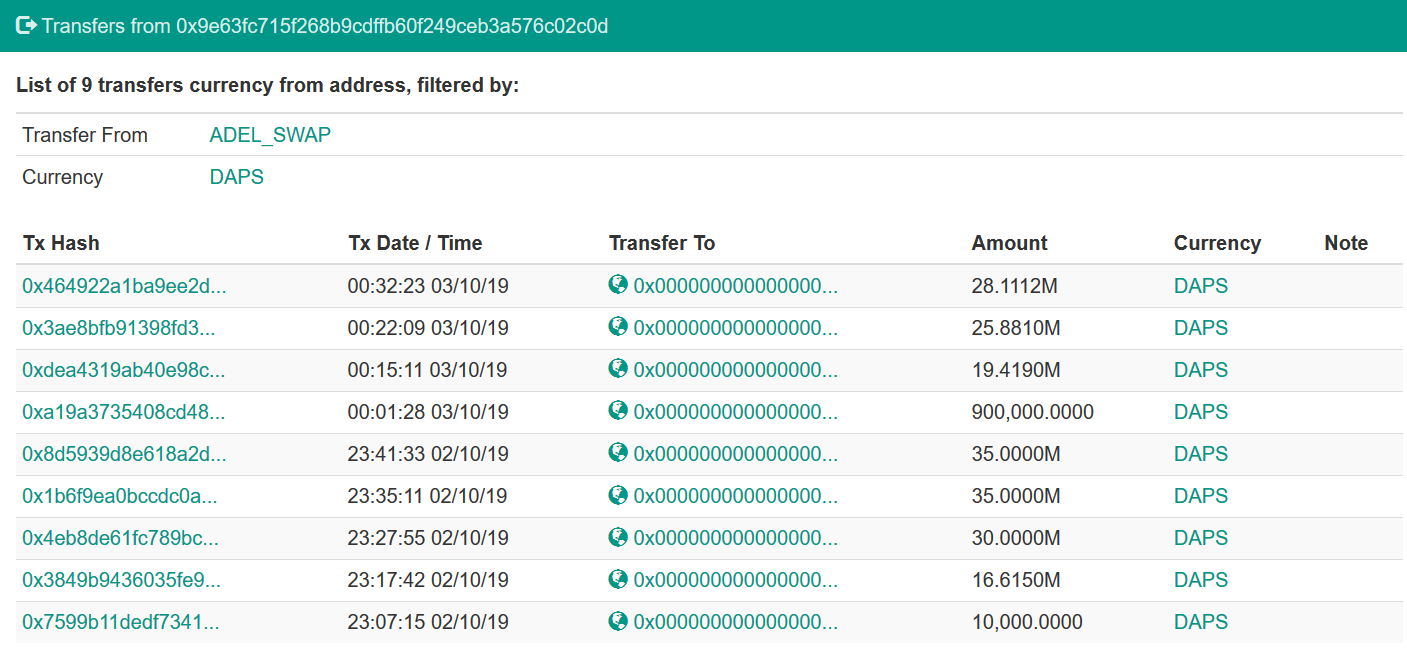Select the amount 10,000.0000

pos(1027,622)
